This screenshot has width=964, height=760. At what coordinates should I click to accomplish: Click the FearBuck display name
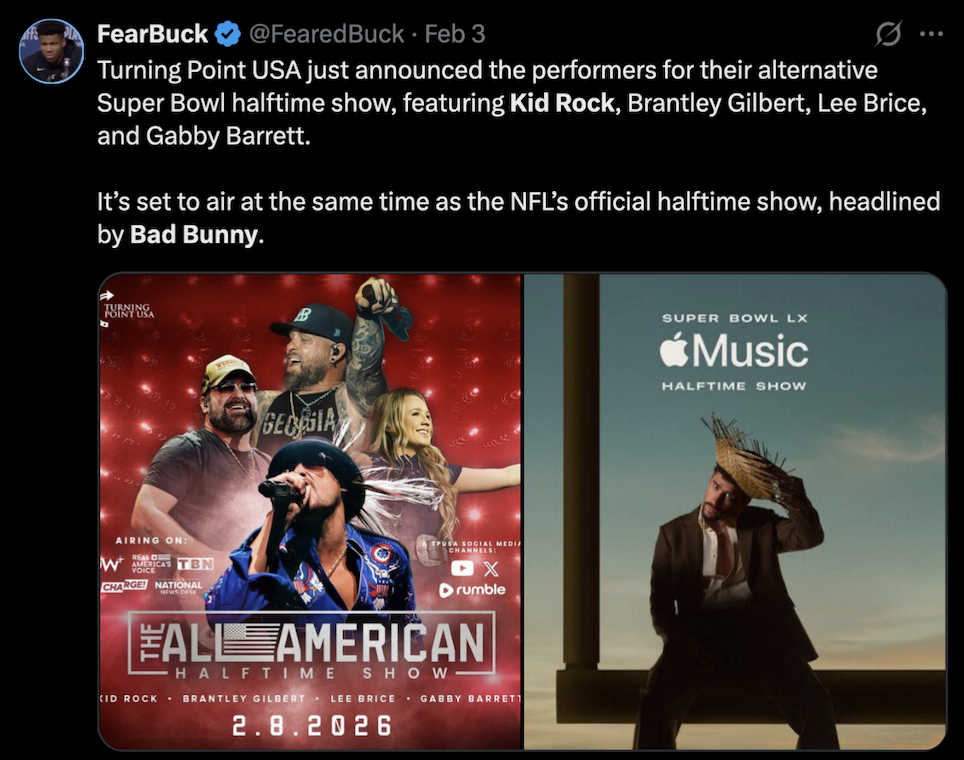pyautogui.click(x=152, y=34)
